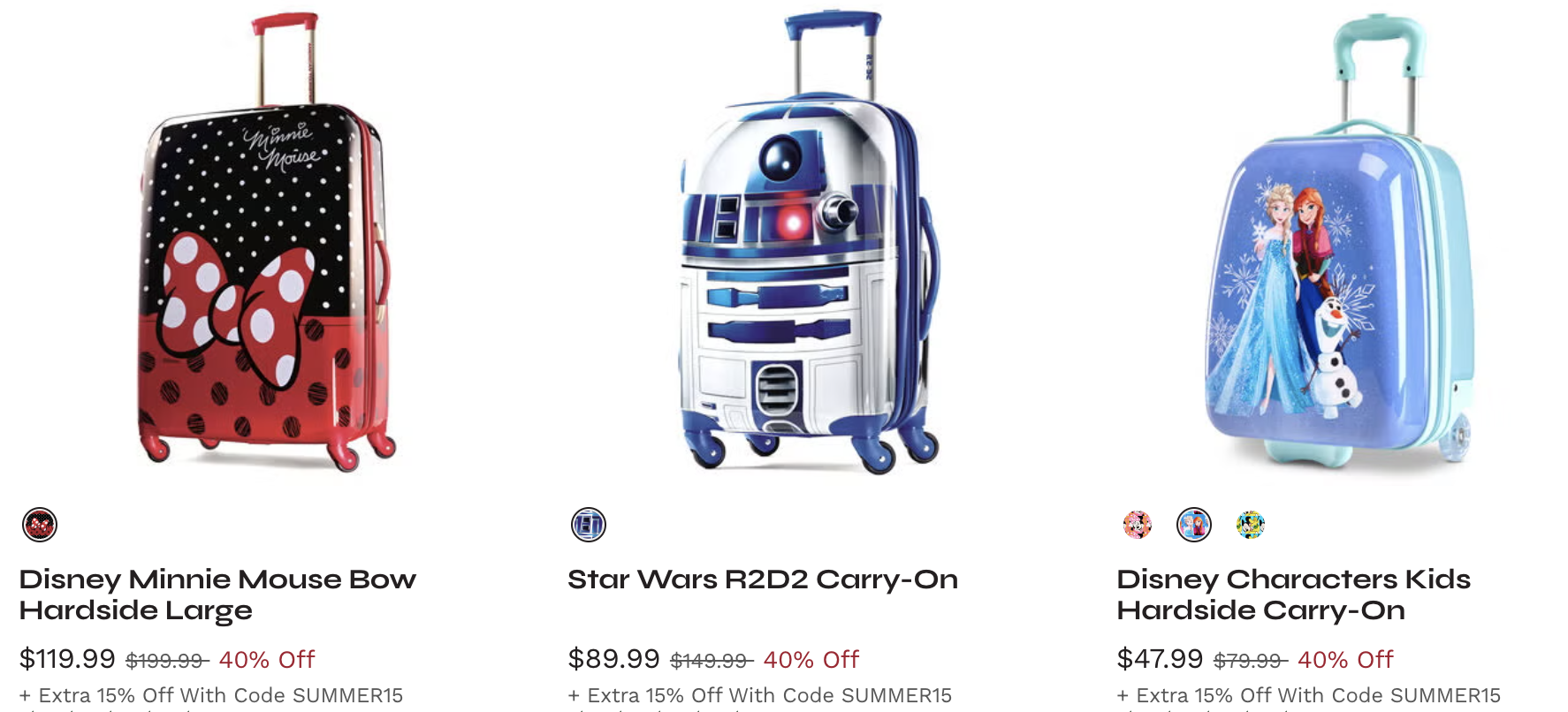Choose the Frozen Elsa and Anna swatch
This screenshot has height=712, width=1568.
[1194, 525]
